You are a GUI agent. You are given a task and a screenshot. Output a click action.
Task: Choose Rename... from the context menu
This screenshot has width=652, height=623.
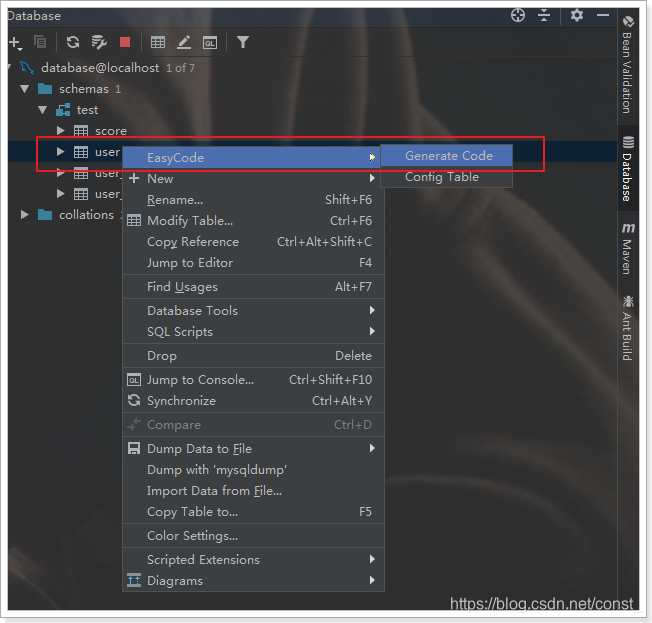(x=253, y=200)
